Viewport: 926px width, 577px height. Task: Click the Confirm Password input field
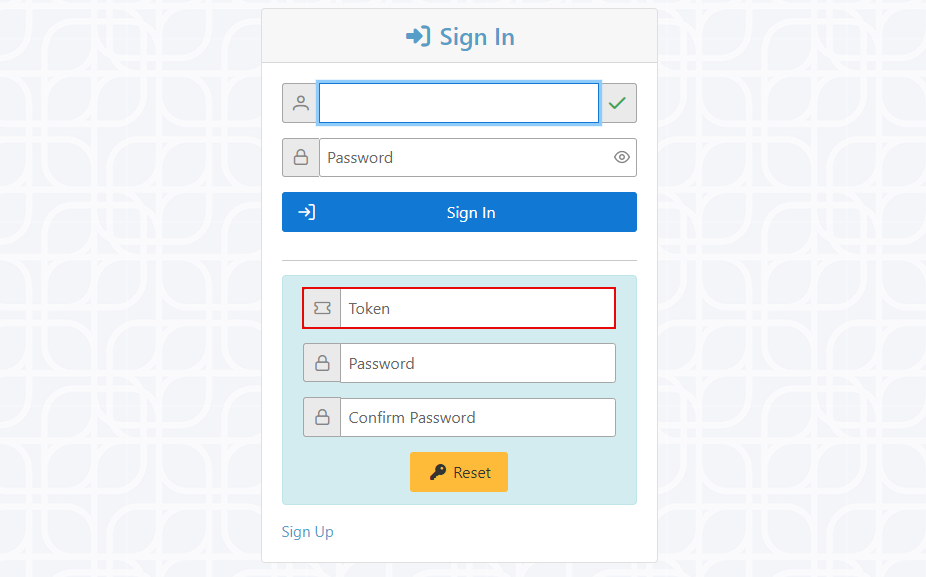click(477, 418)
